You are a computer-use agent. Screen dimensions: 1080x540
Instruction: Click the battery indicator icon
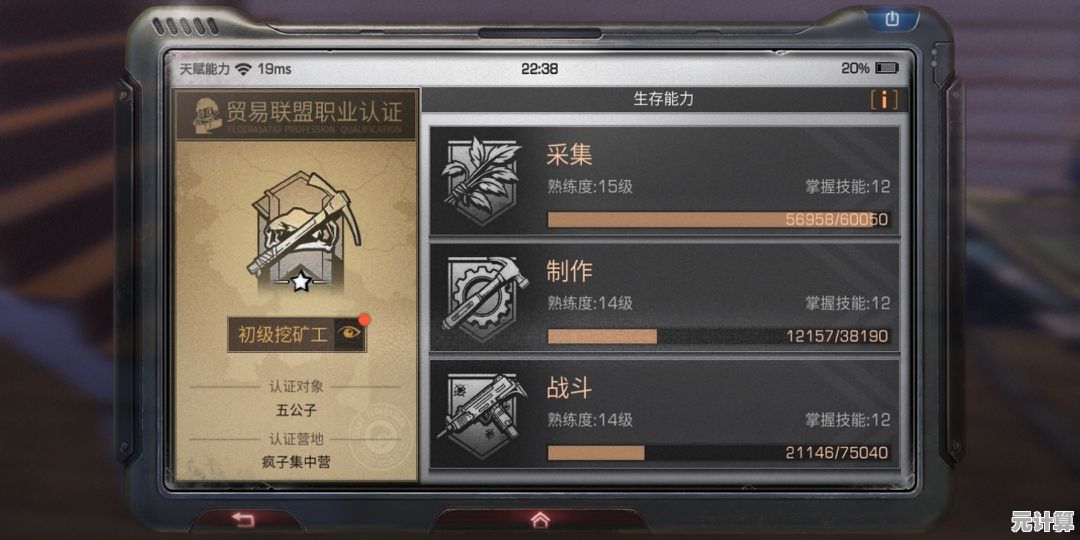[886, 68]
